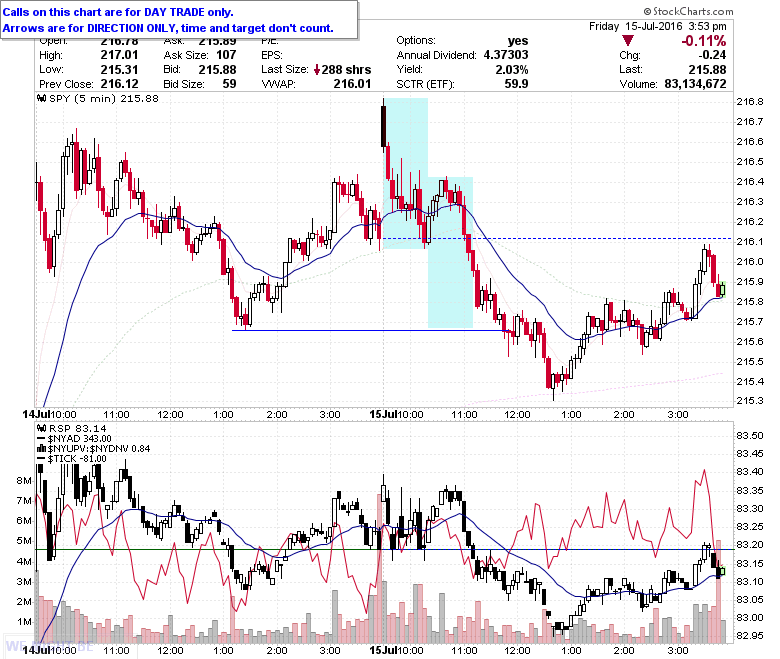Viewport: 780px width, 659px height.
Task: Click the 216.8 price axis label
Action: click(750, 102)
